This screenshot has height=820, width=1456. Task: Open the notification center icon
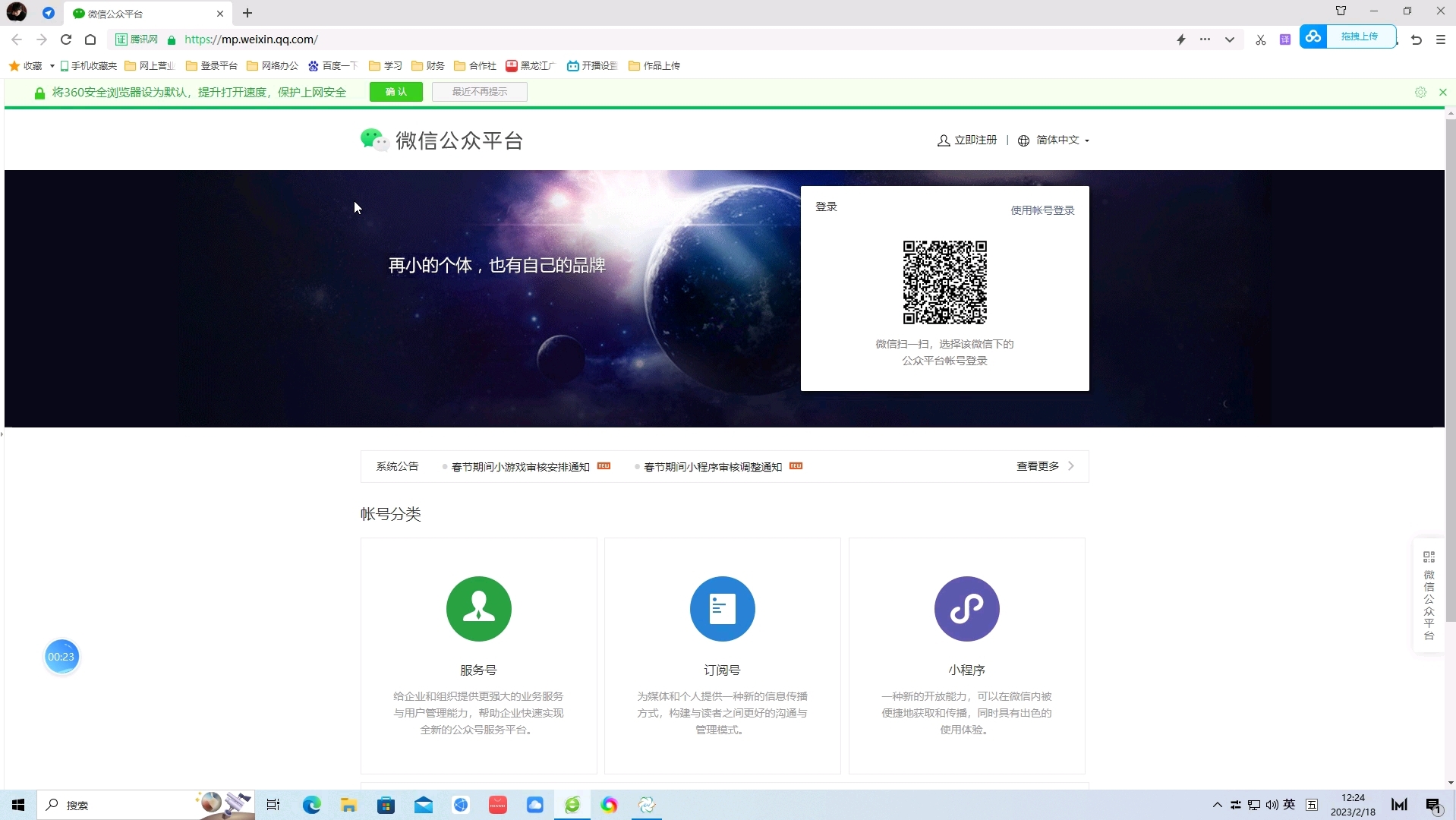1433,806
